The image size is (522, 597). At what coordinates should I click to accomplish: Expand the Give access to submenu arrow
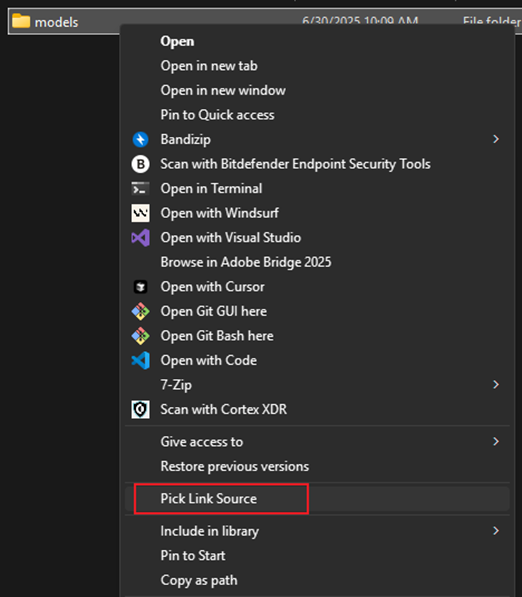[496, 442]
